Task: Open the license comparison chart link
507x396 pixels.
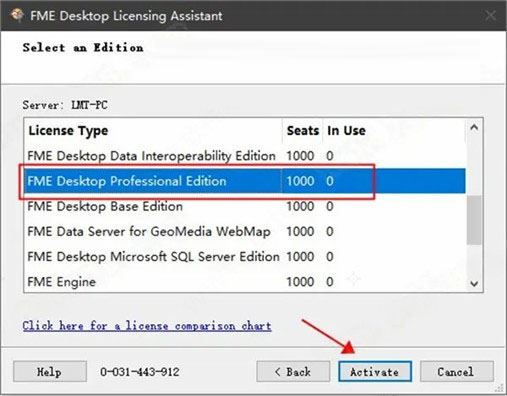Action: [x=147, y=326]
